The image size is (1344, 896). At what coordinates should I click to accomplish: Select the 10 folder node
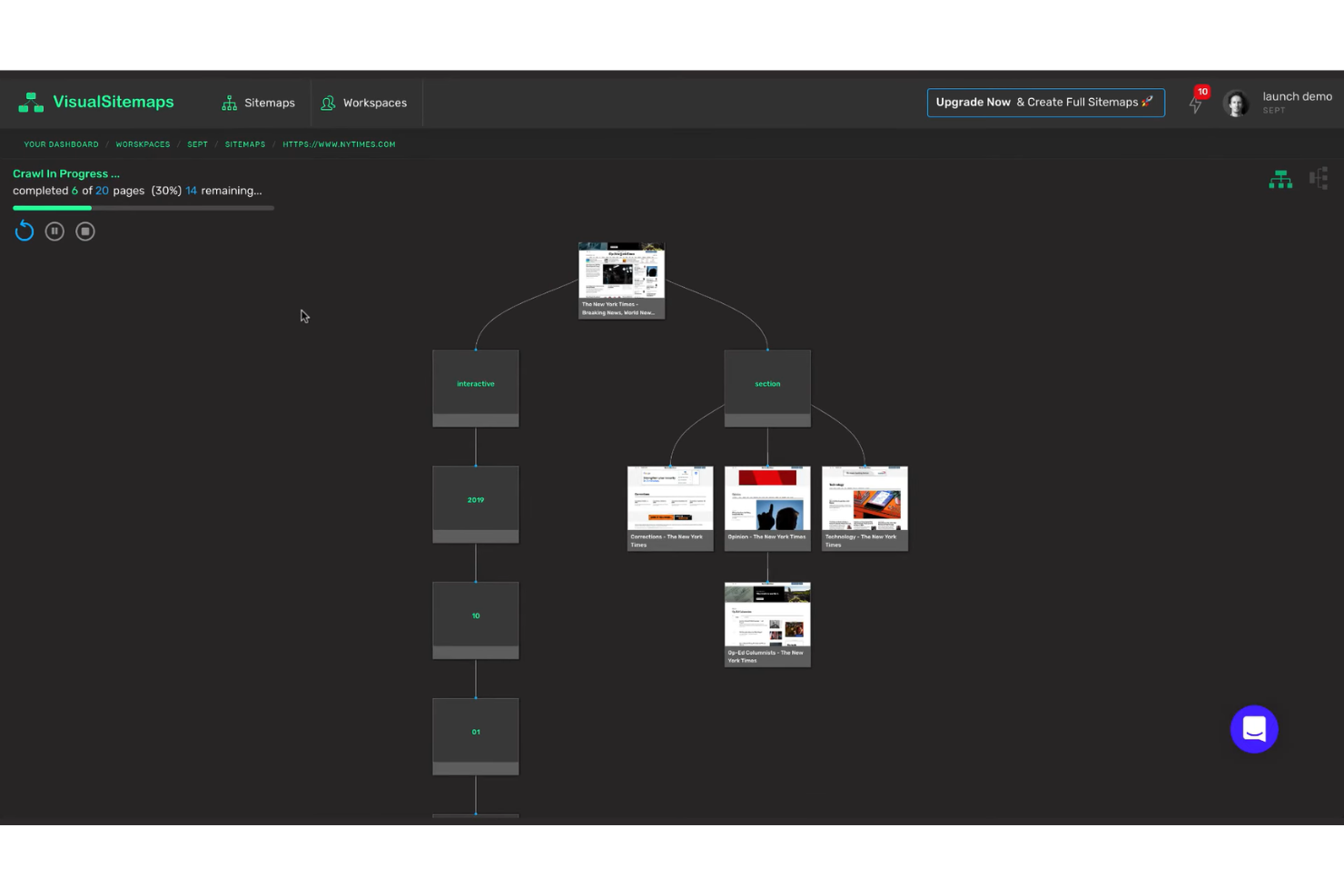pyautogui.click(x=476, y=621)
